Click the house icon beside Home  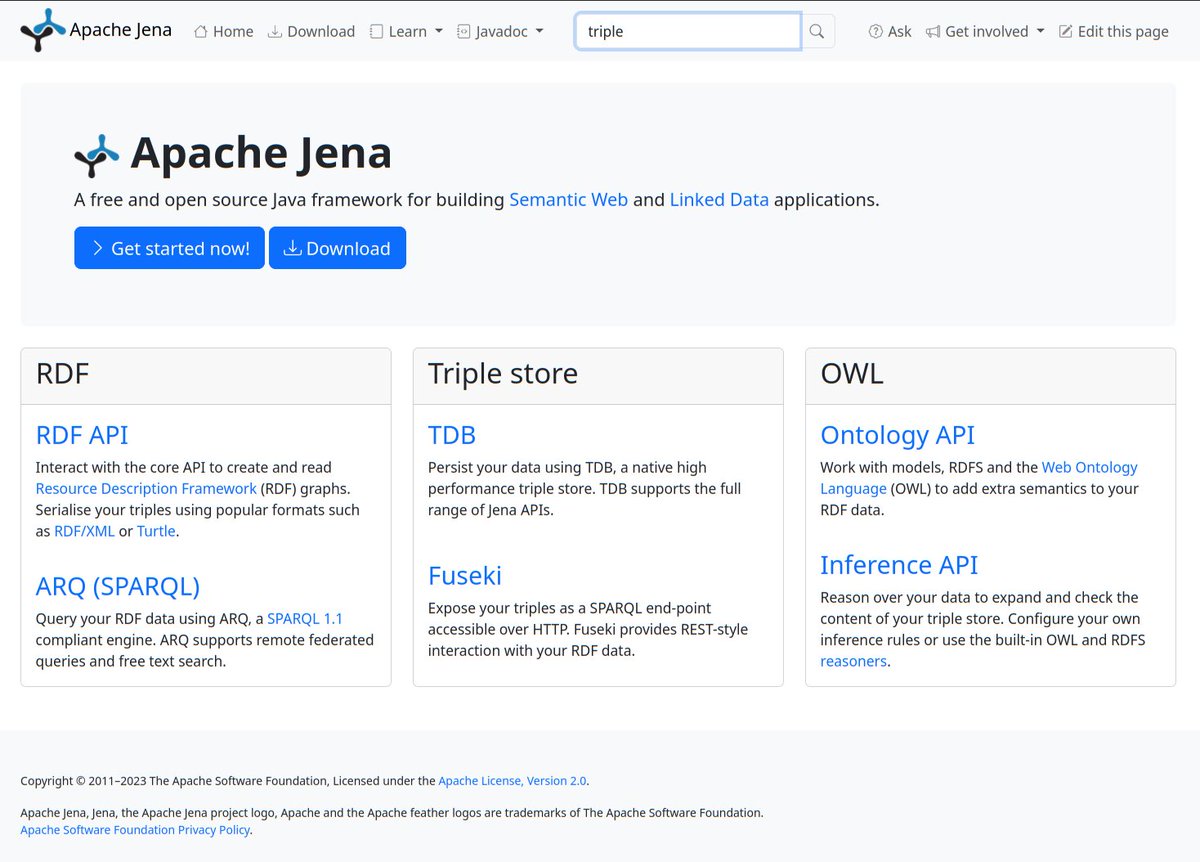pyautogui.click(x=200, y=31)
